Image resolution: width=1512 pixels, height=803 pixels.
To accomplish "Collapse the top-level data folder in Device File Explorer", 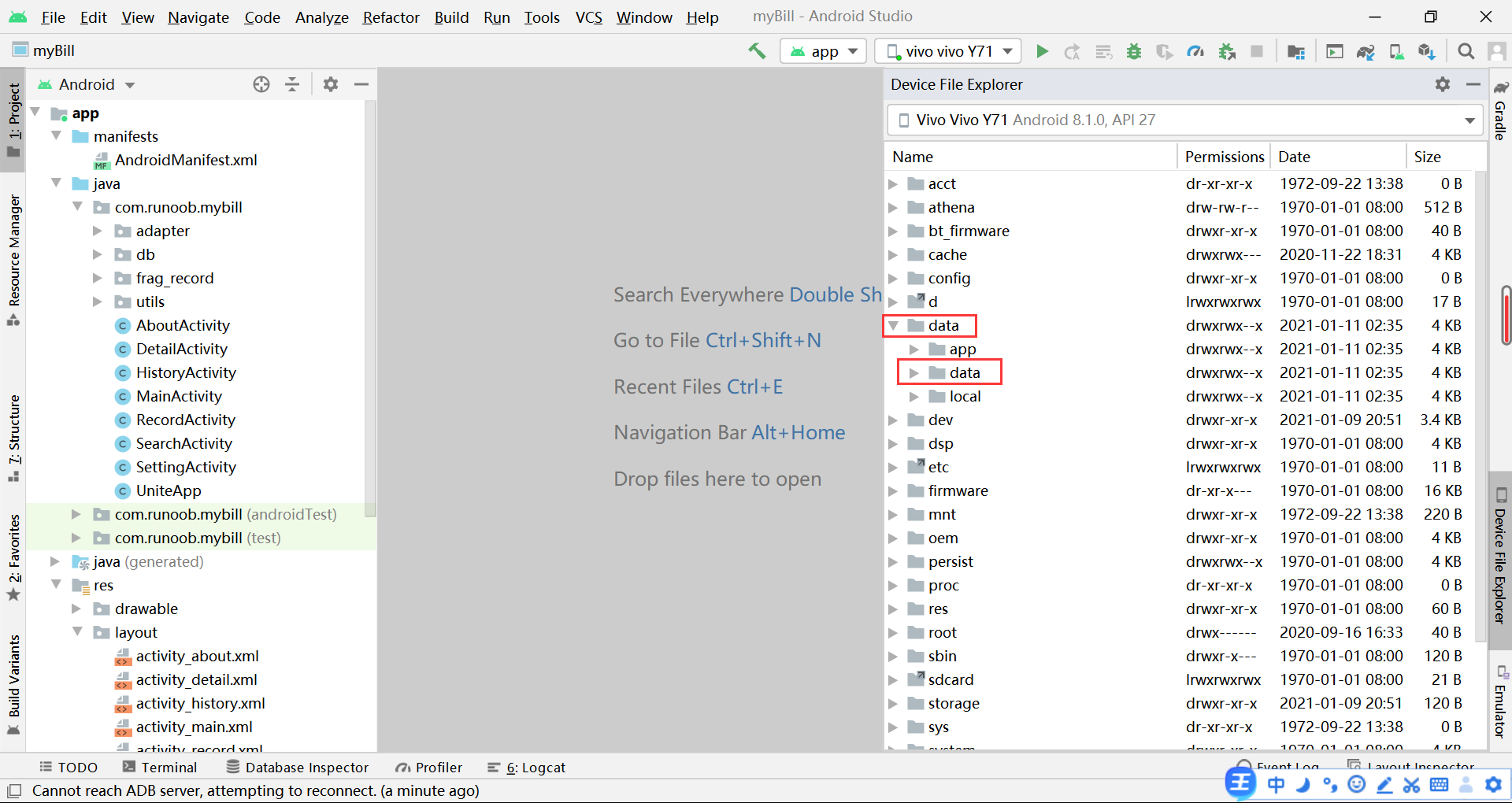I will coord(894,325).
